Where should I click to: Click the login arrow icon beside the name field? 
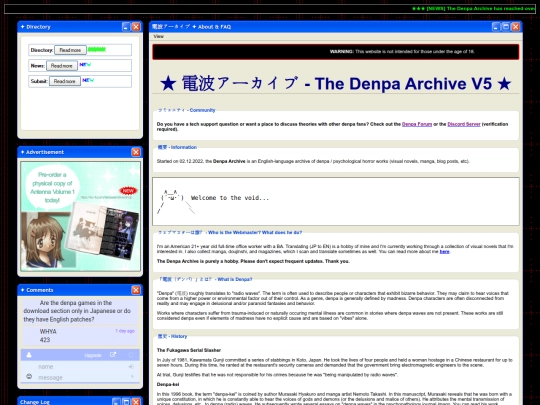pos(131,367)
